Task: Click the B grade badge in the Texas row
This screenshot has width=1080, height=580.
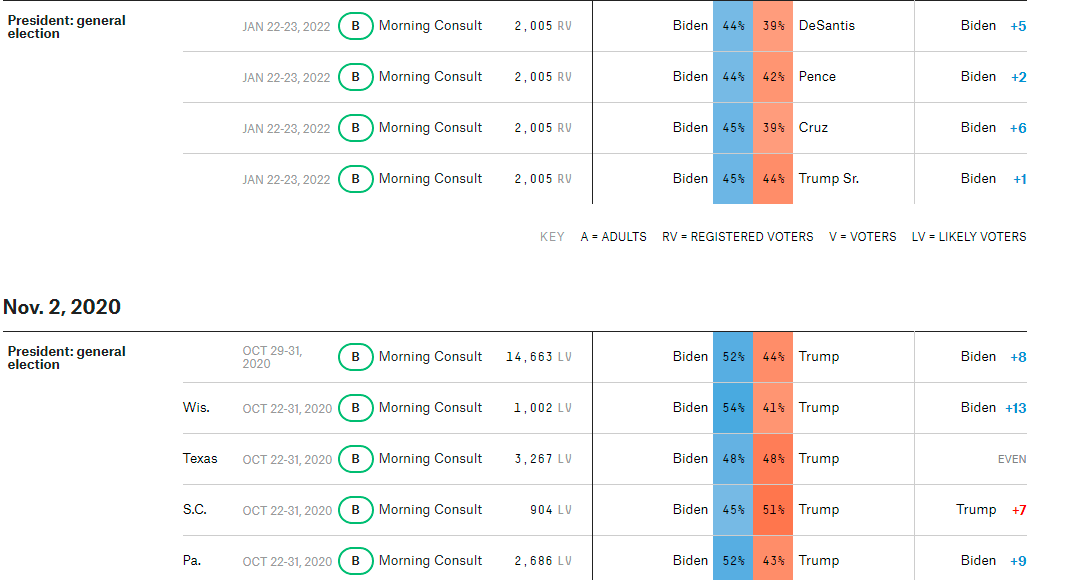Action: click(x=355, y=459)
